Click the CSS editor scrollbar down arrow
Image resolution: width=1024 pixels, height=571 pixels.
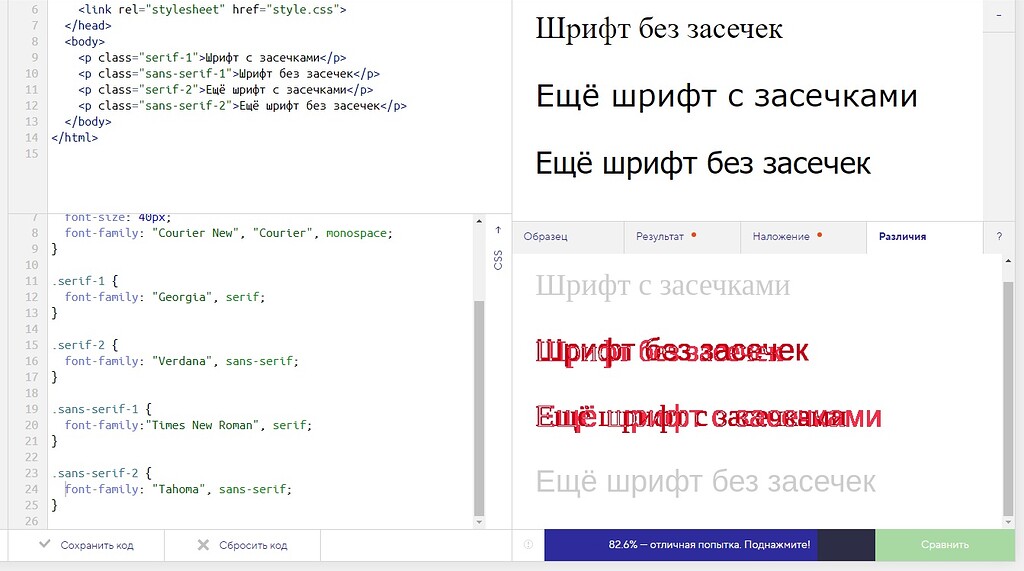click(x=479, y=521)
